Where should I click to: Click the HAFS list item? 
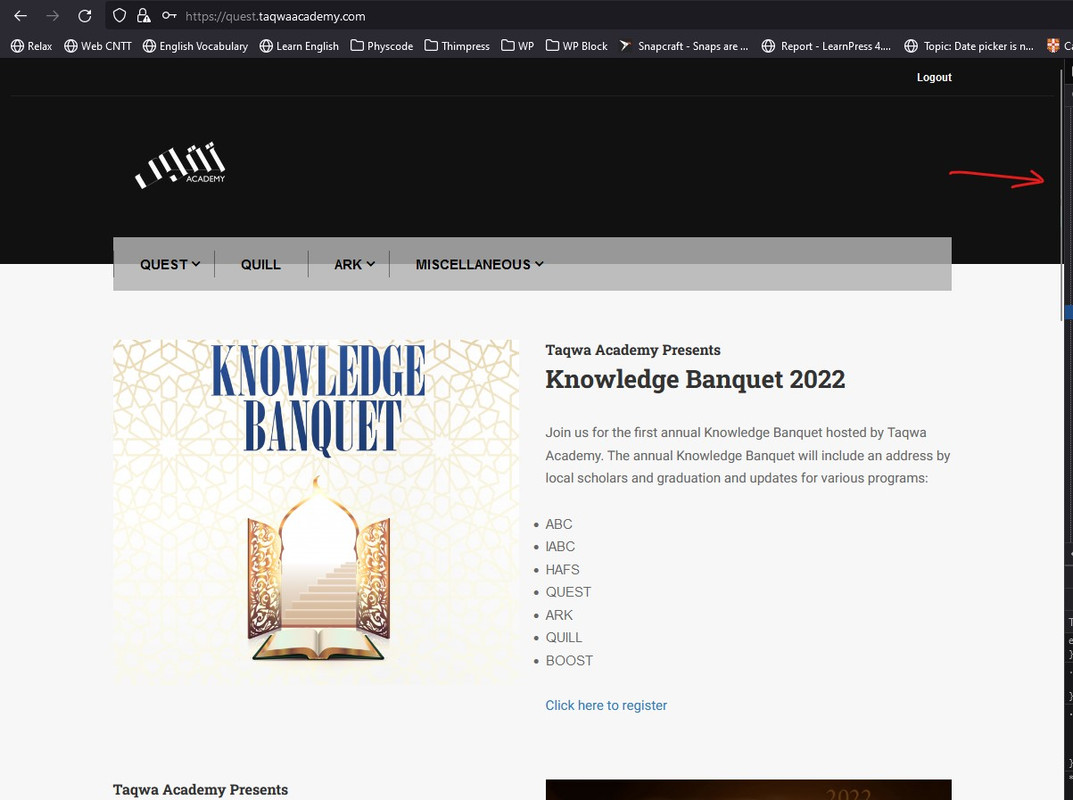pyautogui.click(x=562, y=569)
